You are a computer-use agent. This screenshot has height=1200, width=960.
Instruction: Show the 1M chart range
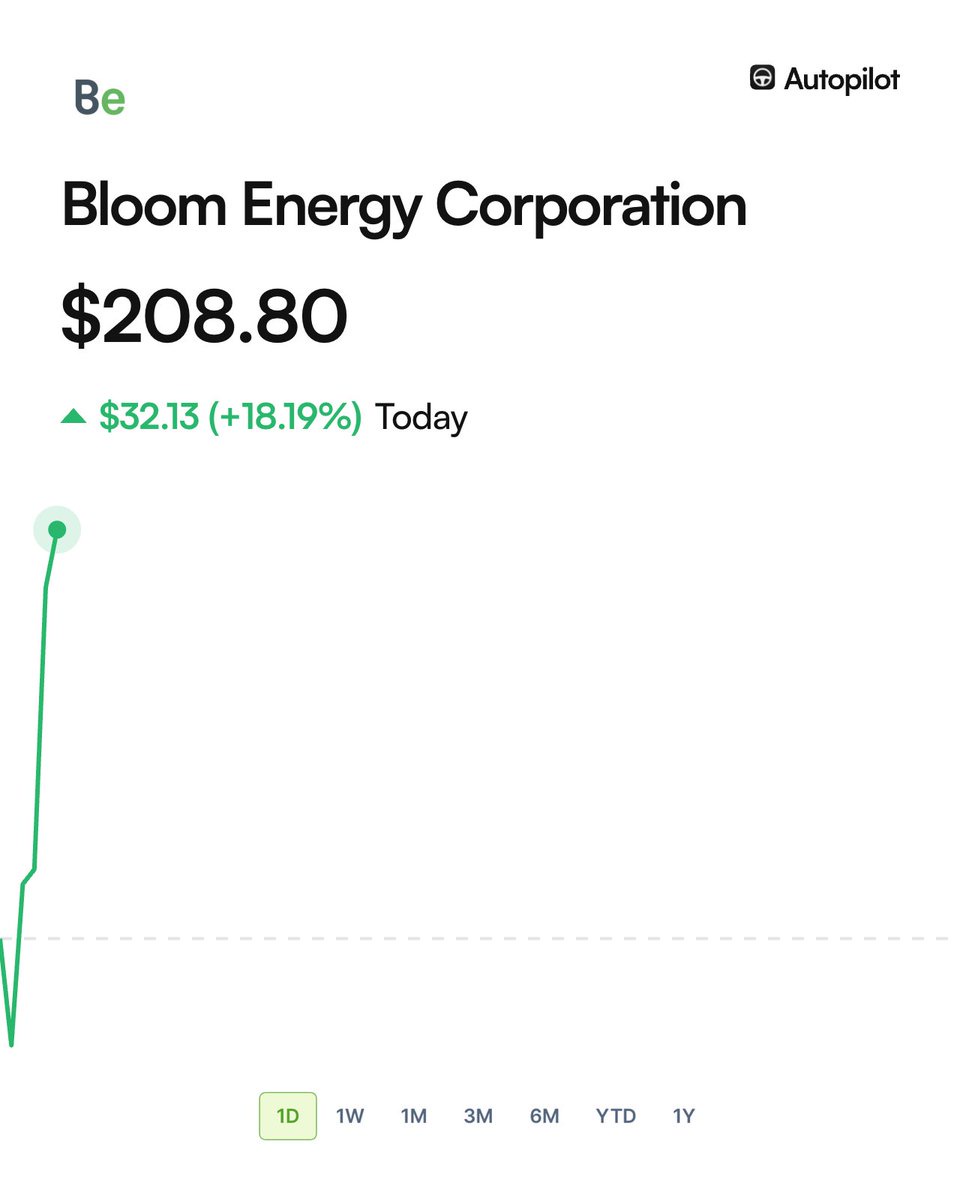coord(414,1116)
